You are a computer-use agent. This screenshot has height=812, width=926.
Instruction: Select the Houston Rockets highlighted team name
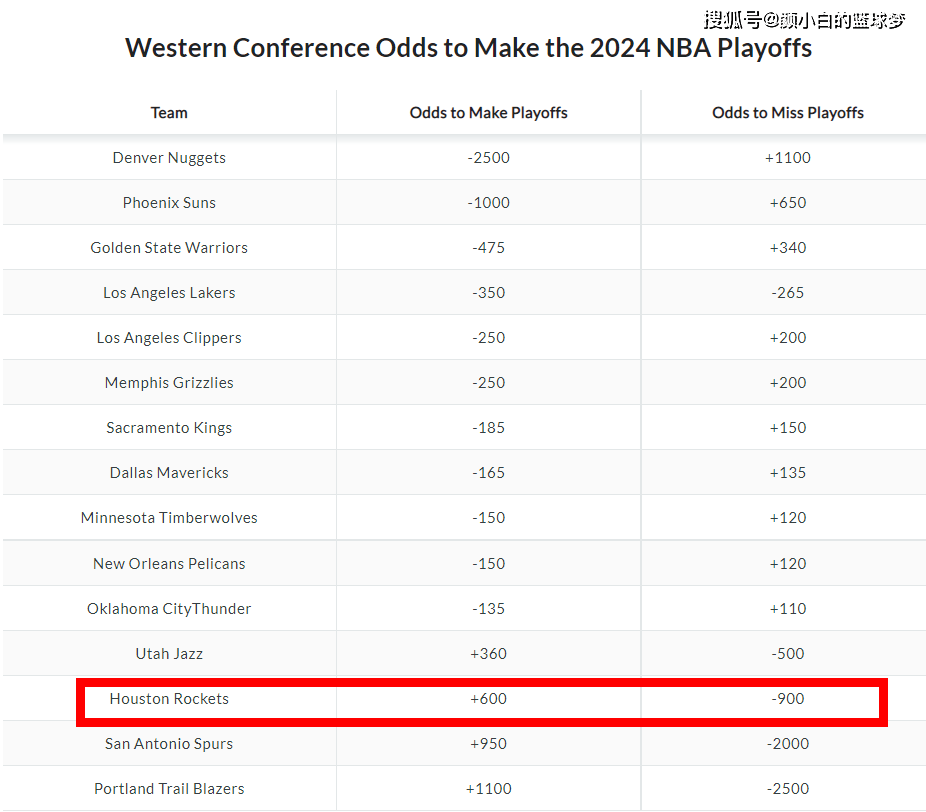click(x=169, y=699)
